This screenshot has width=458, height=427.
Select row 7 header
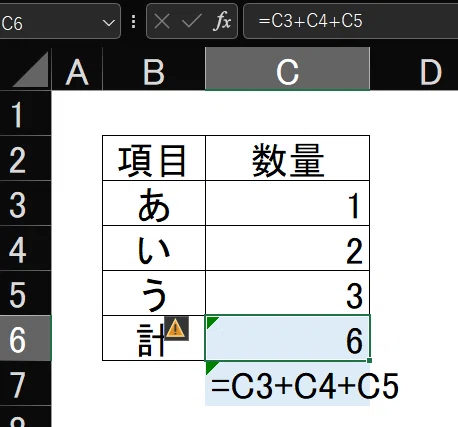tap(25, 383)
